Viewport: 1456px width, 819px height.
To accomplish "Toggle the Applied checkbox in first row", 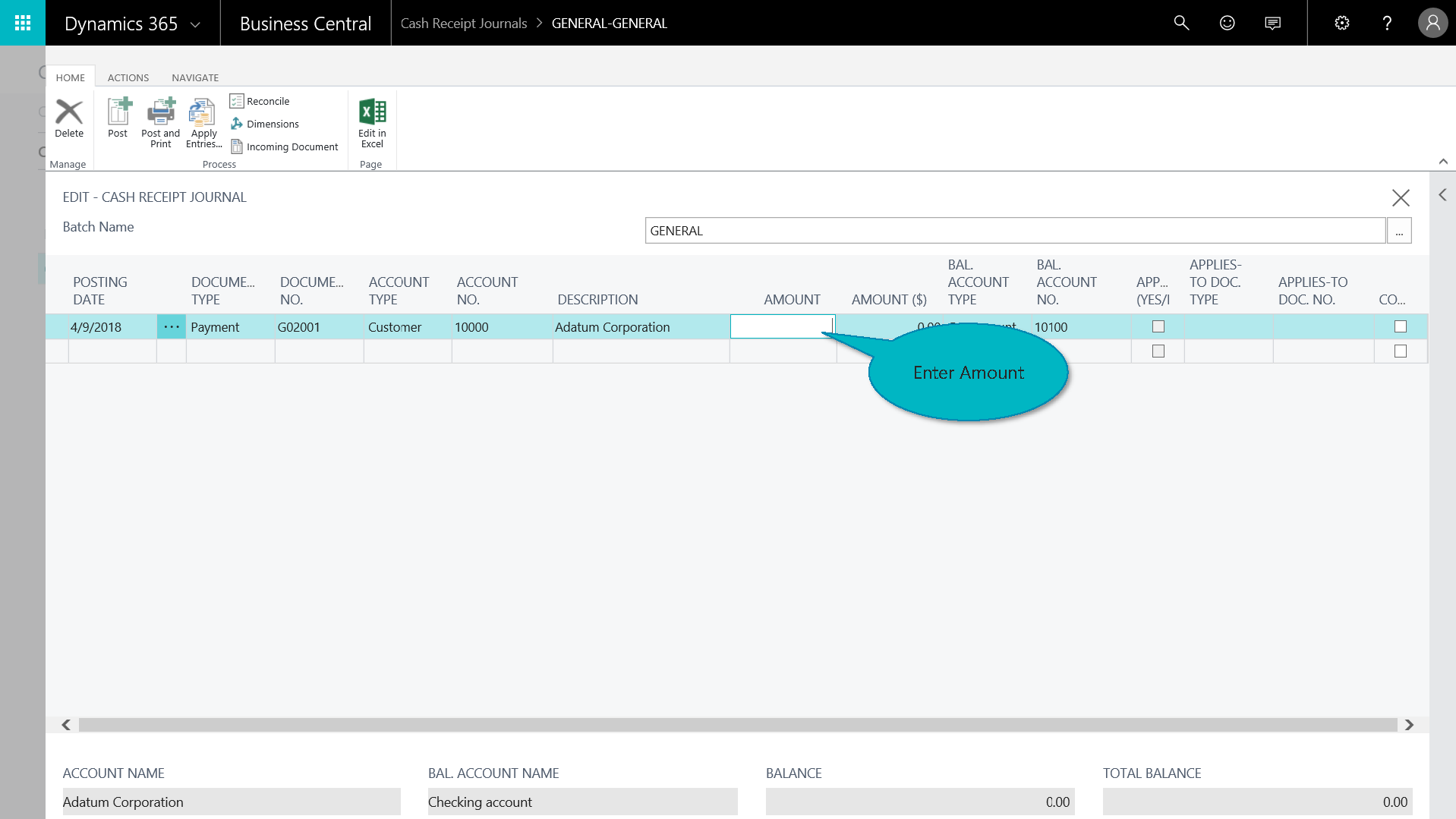I will tap(1158, 326).
